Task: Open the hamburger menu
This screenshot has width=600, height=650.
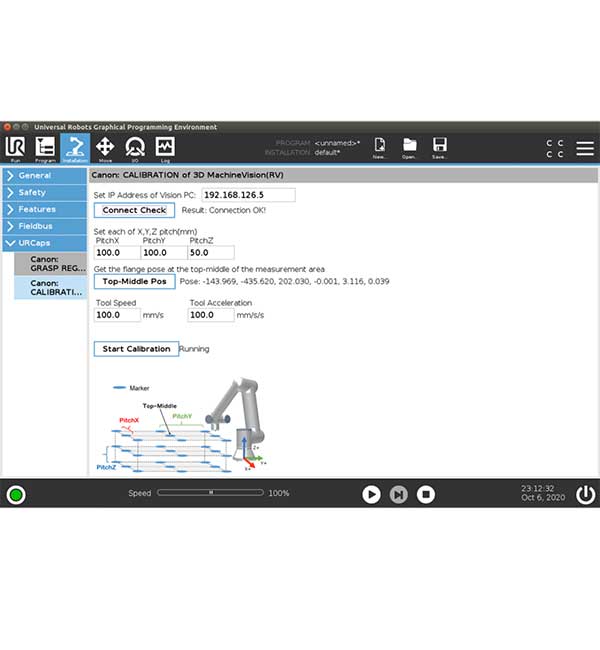Action: [x=585, y=148]
